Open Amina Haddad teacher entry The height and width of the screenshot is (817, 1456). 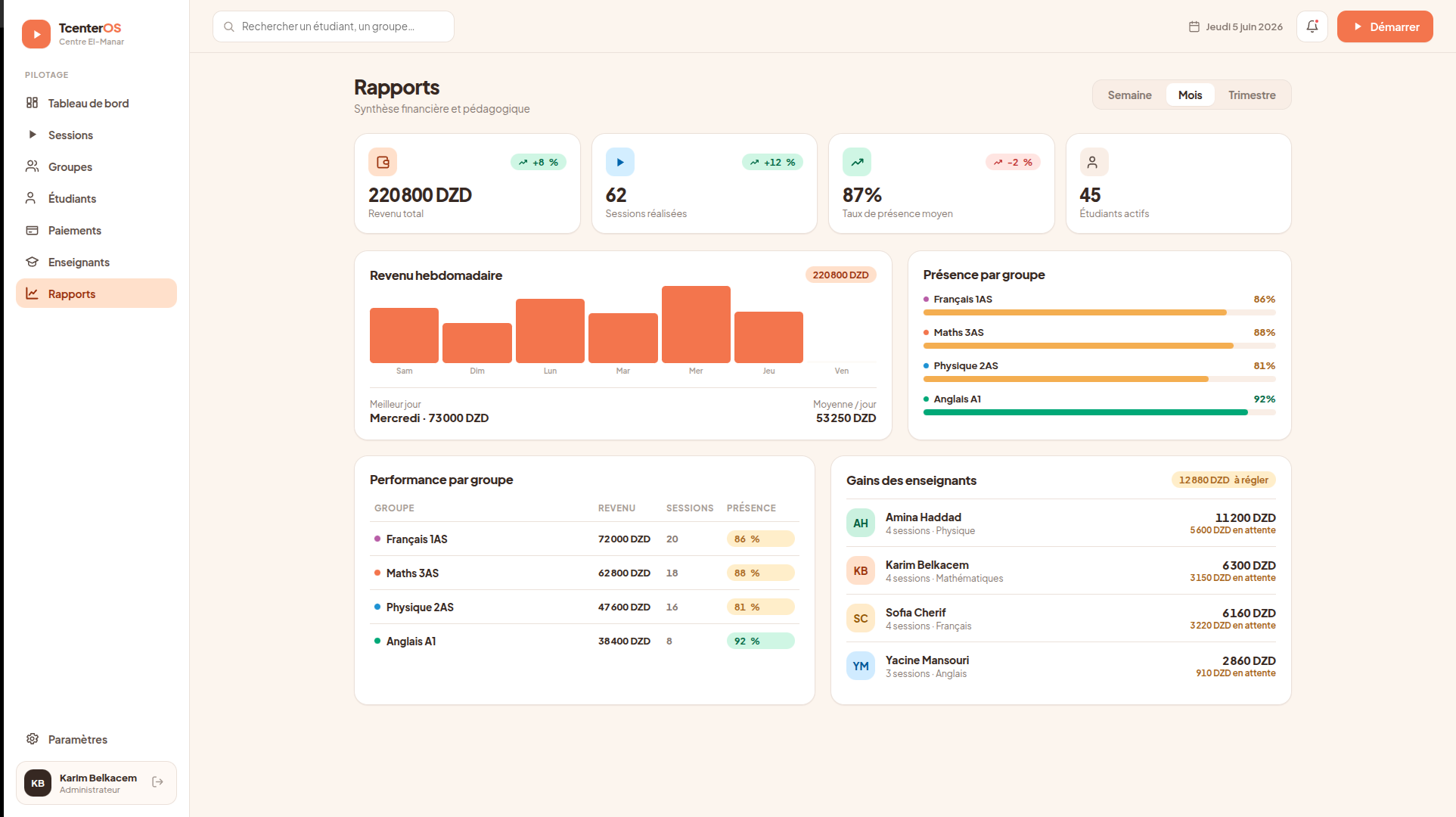click(x=1061, y=523)
